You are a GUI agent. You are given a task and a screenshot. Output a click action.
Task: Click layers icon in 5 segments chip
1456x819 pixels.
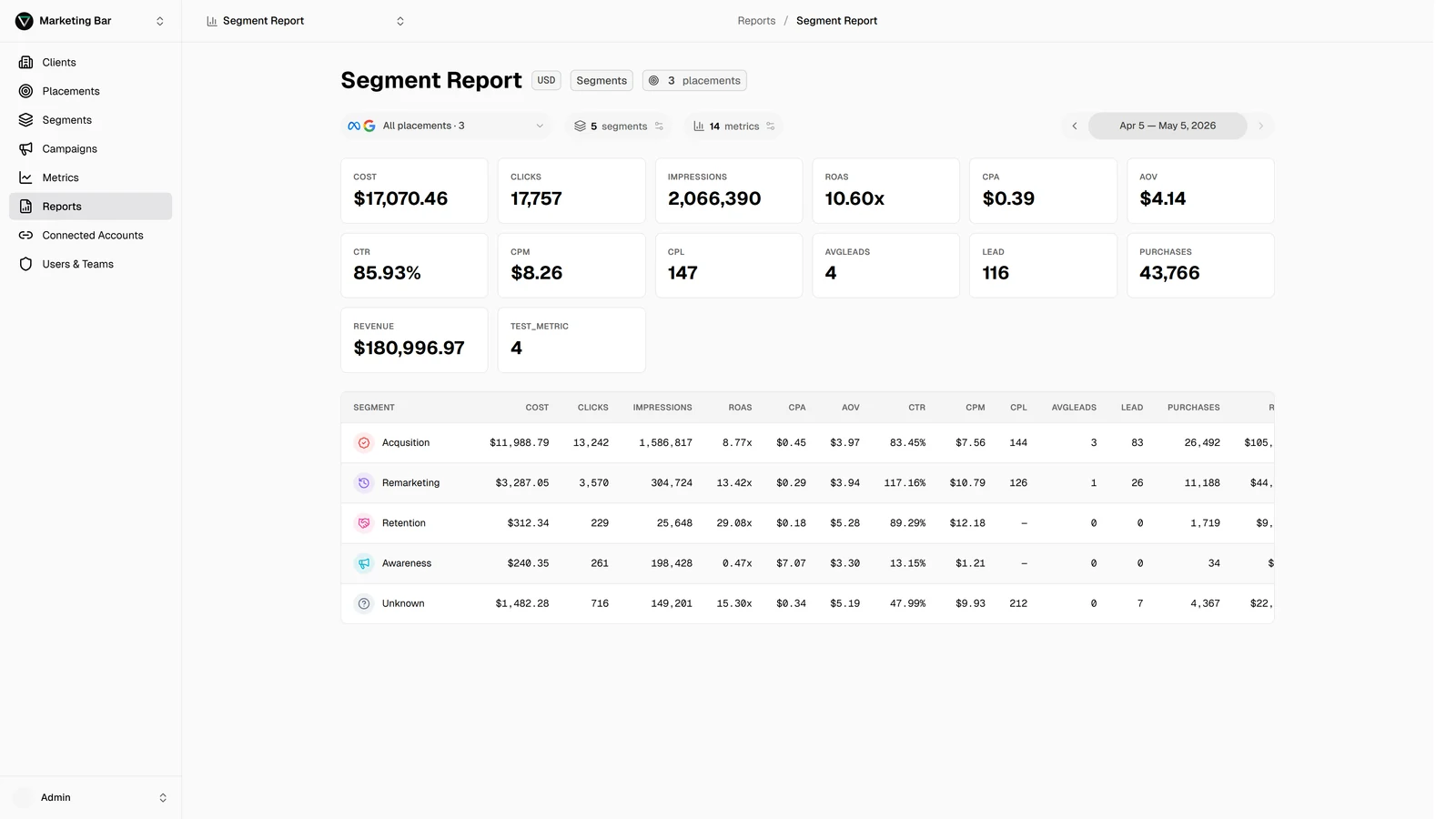click(x=580, y=126)
